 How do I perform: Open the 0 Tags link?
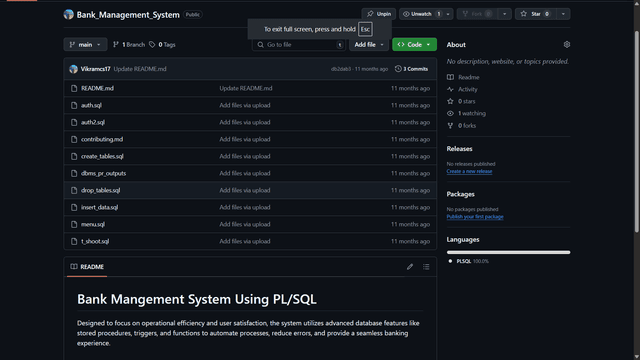(x=162, y=44)
